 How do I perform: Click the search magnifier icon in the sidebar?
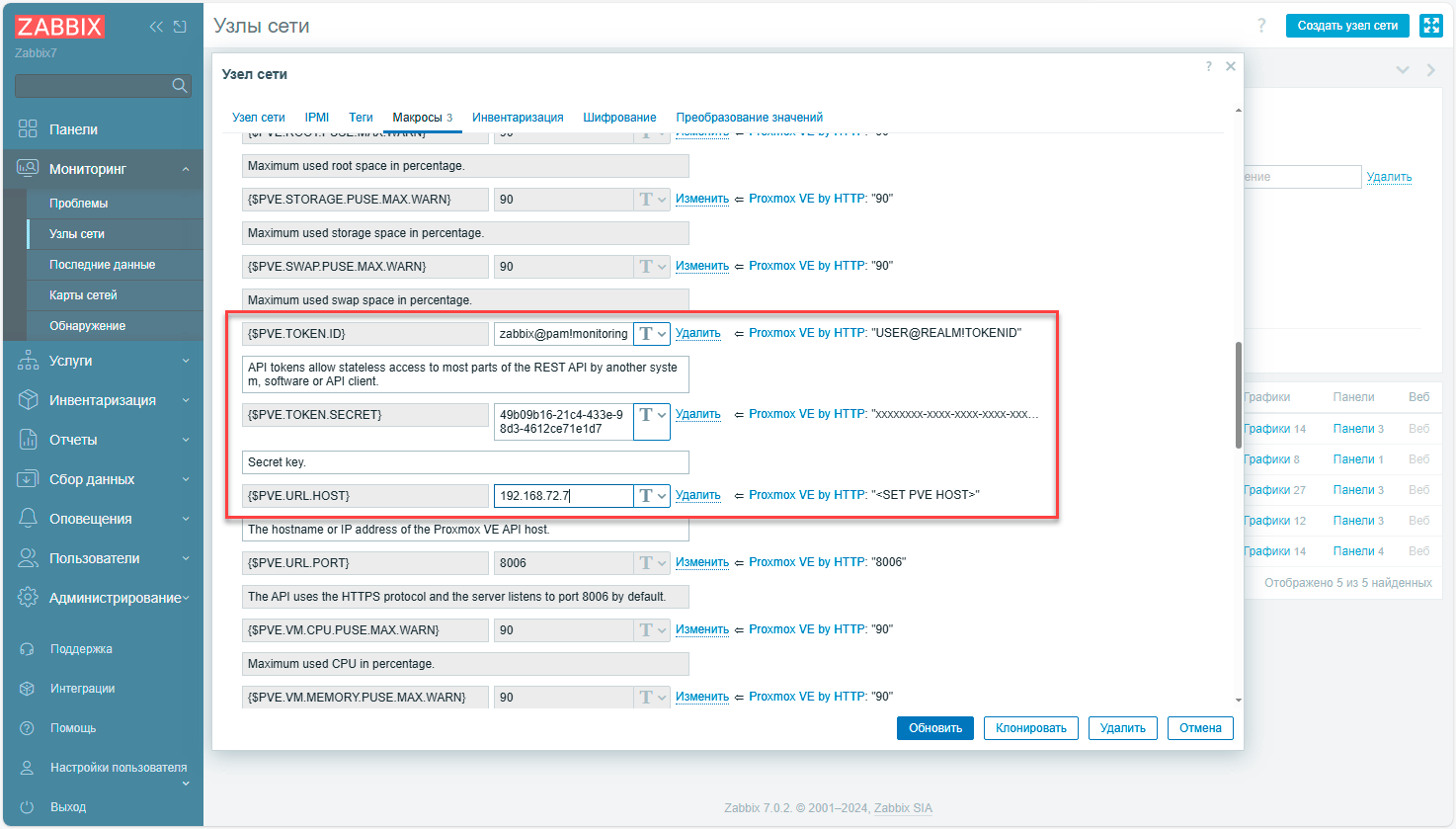point(180,86)
